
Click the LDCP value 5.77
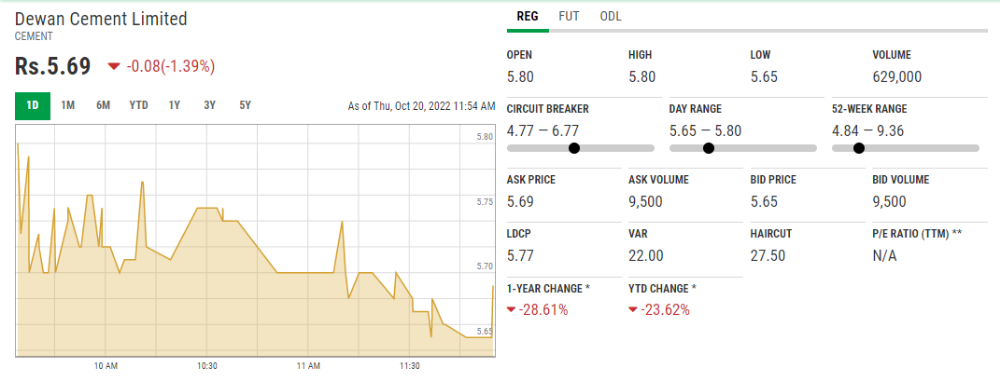(520, 256)
